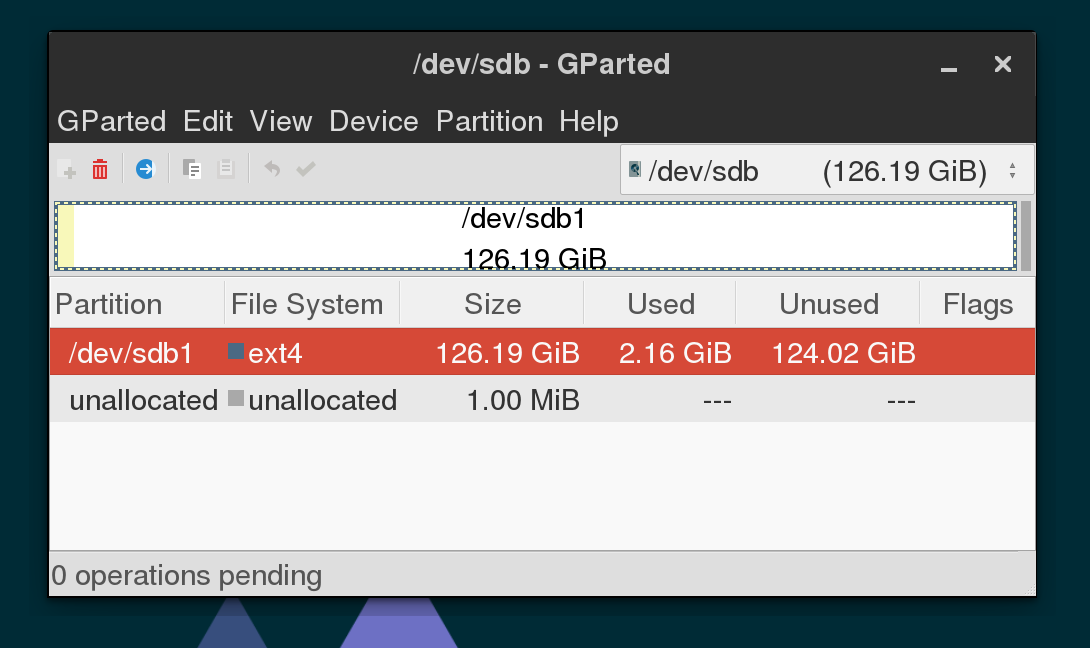The image size is (1090, 648).
Task: Click the Copy partition toolbar icon
Action: coord(191,169)
